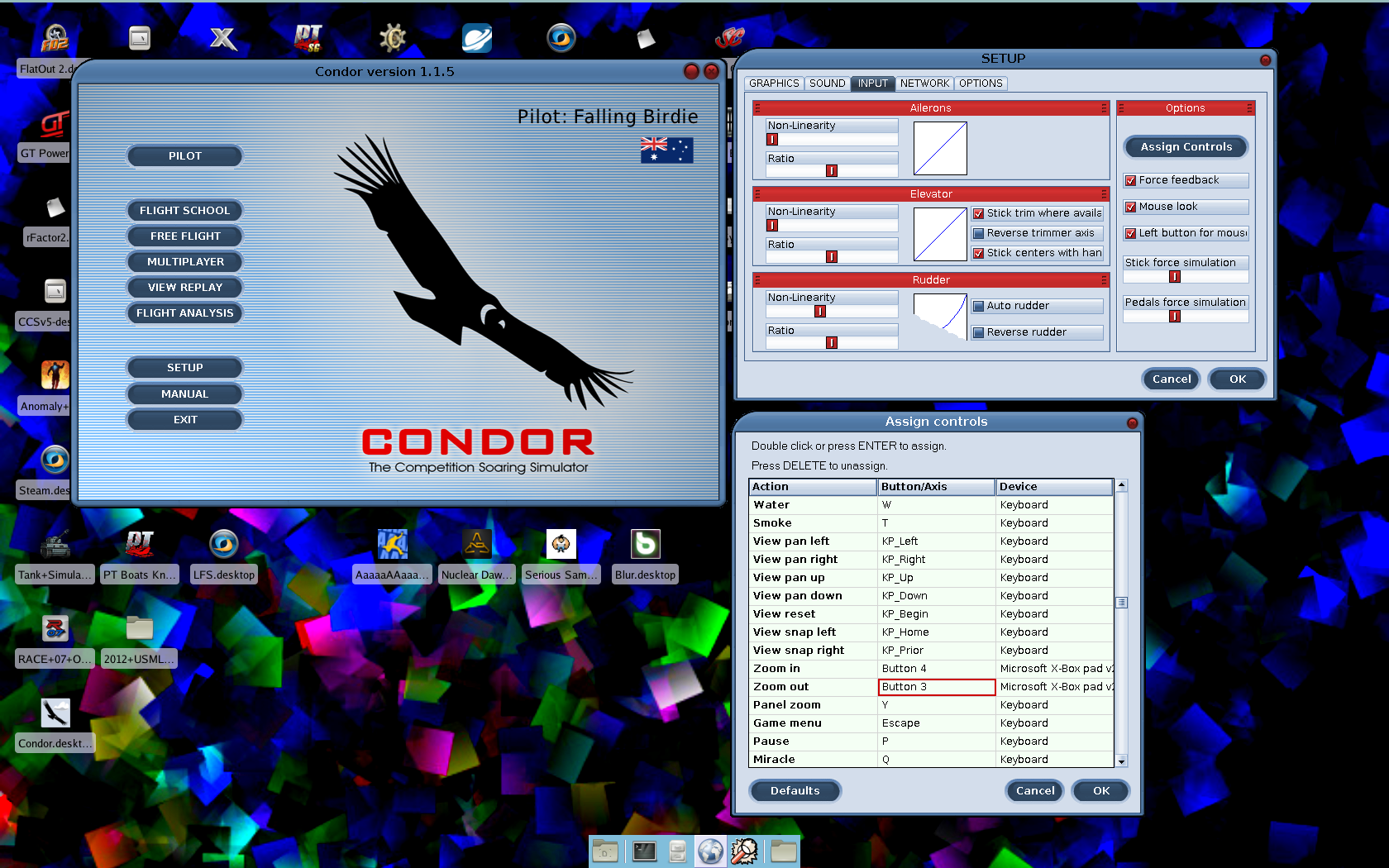
Task: Launch the AaaaaAAaaa game icon
Action: point(393,545)
